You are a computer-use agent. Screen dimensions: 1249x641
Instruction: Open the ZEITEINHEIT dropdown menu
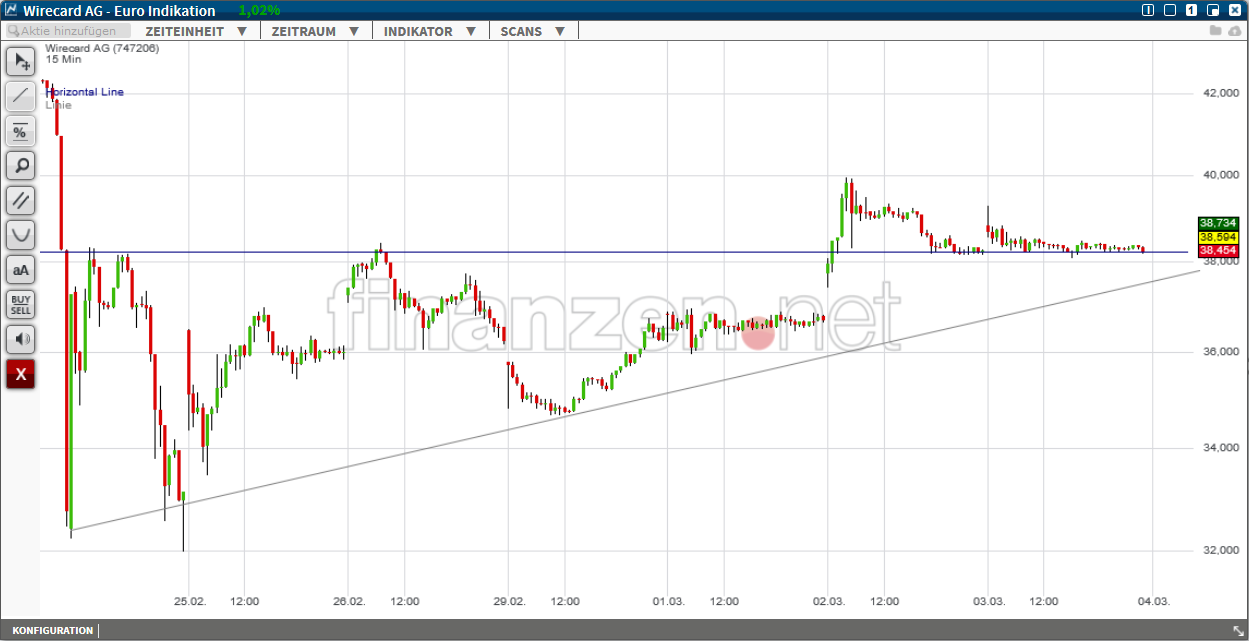[x=196, y=31]
